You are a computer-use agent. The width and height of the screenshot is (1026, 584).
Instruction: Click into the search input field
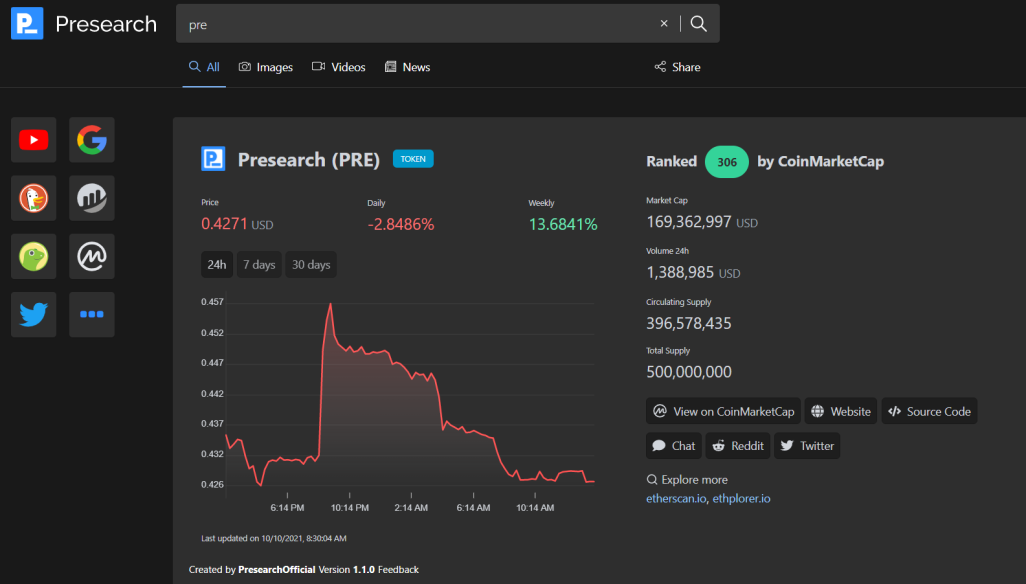(x=419, y=24)
